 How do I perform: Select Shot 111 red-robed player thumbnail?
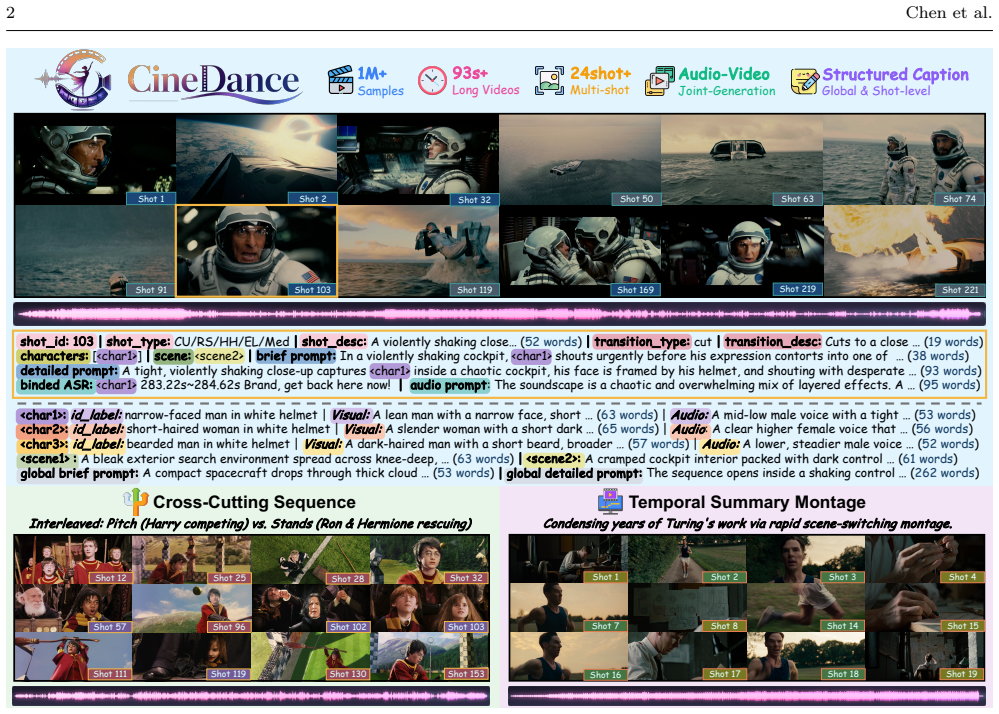[x=73, y=657]
